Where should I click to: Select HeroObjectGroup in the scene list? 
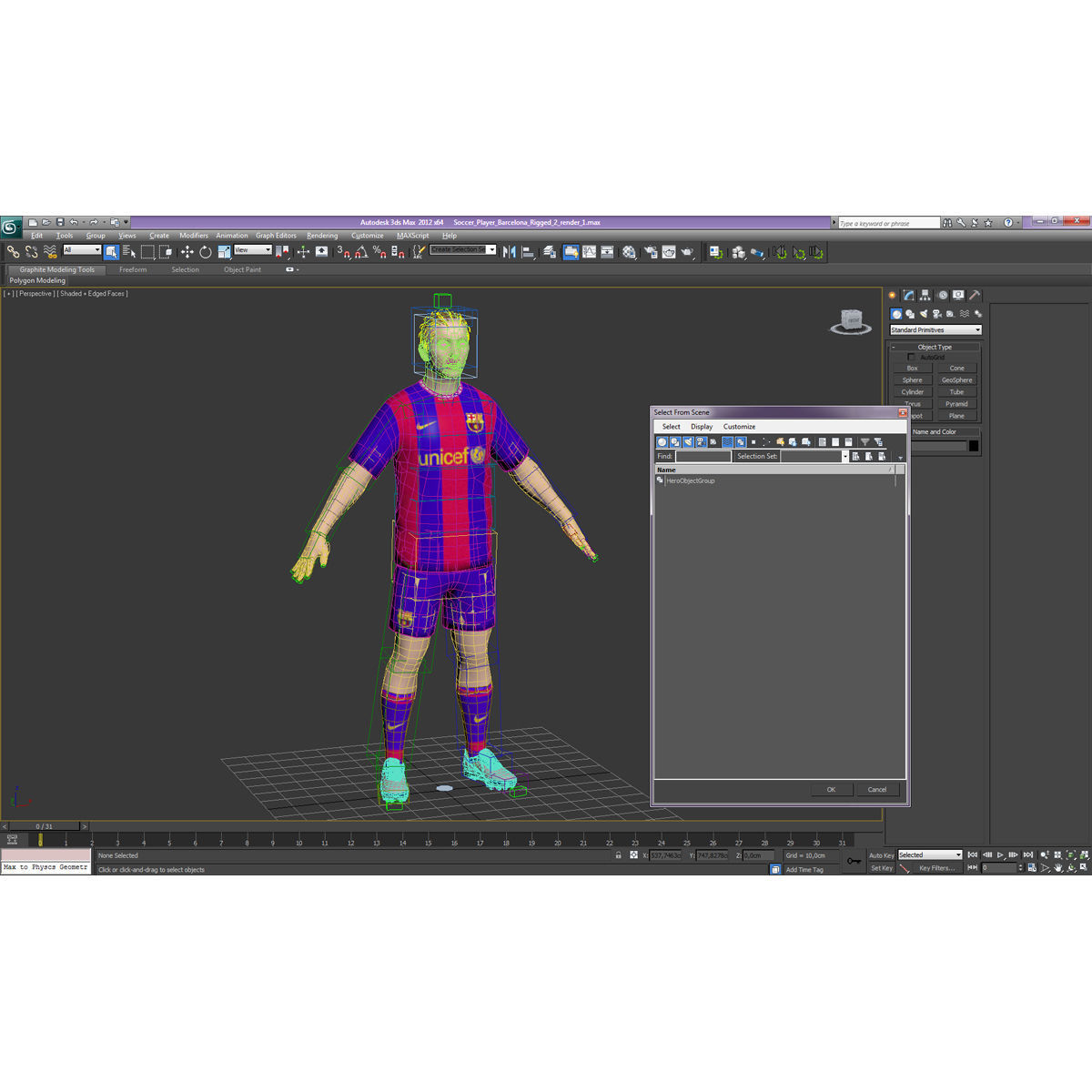pos(690,480)
